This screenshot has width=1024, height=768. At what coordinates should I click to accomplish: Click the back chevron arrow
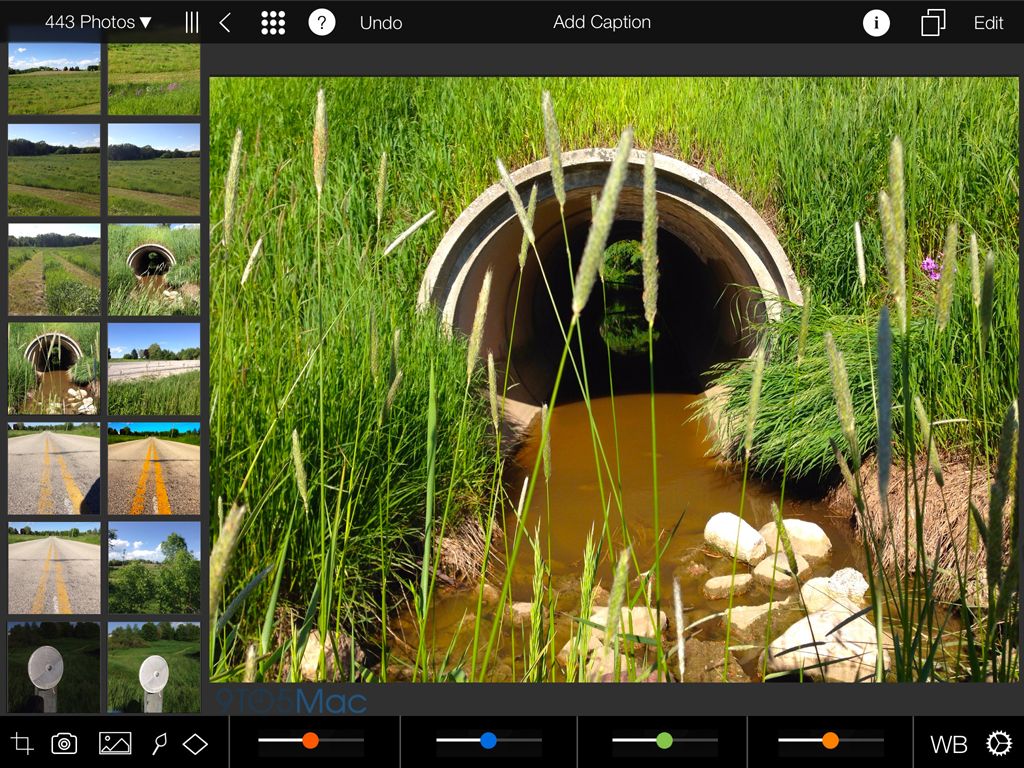pyautogui.click(x=225, y=23)
